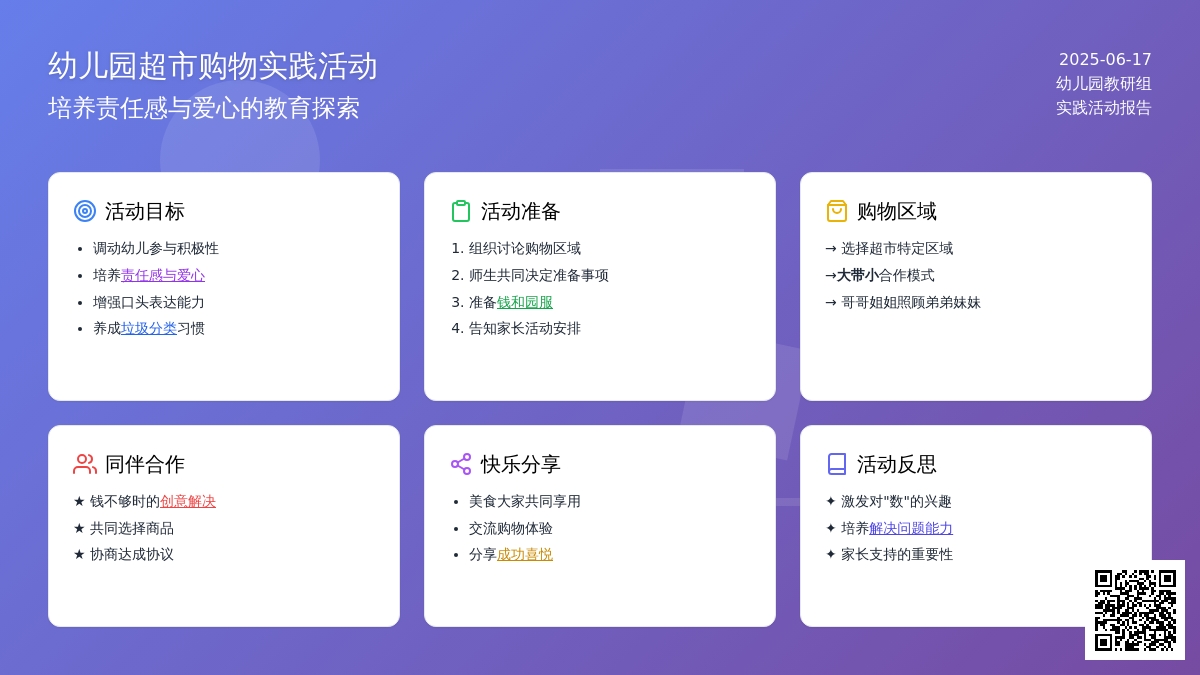Click the bullet 增强口头表达能力

point(149,302)
